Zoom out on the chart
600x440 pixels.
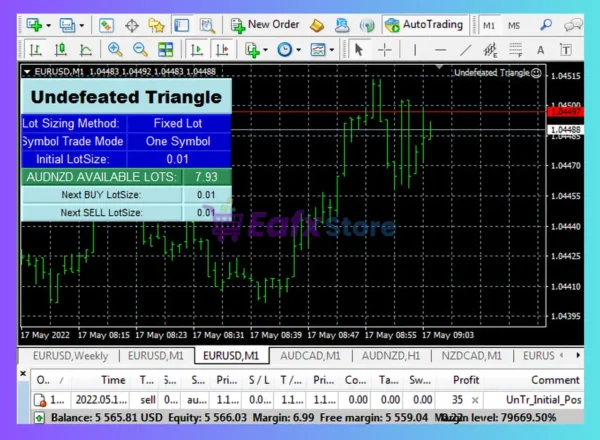point(140,50)
